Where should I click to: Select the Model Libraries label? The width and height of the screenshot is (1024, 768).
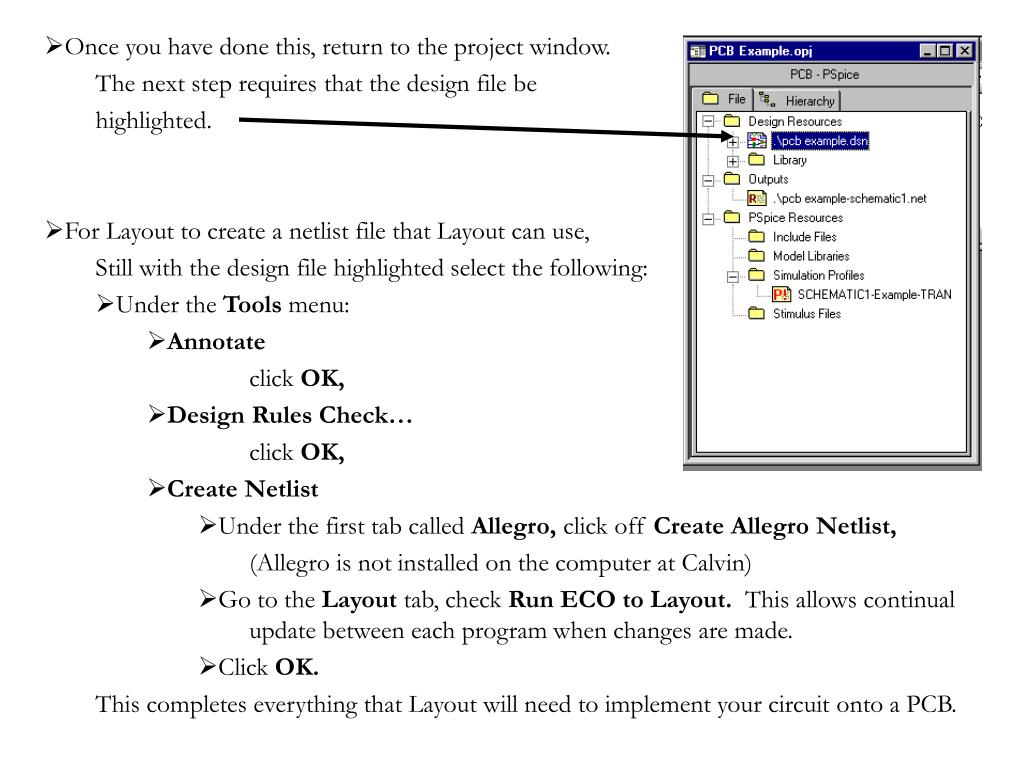tap(811, 256)
